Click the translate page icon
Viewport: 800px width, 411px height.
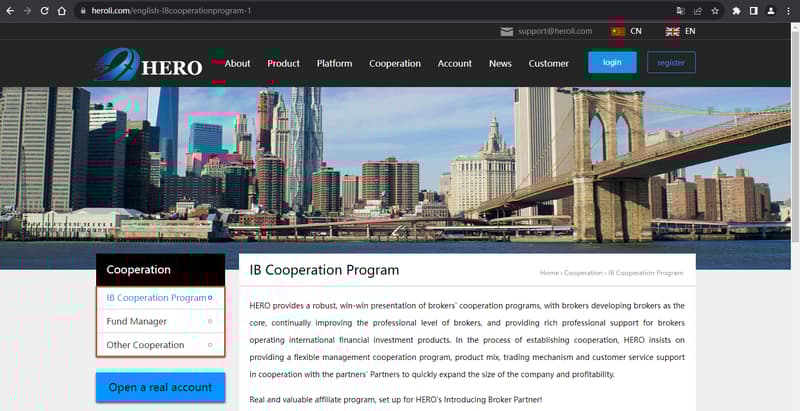point(680,11)
